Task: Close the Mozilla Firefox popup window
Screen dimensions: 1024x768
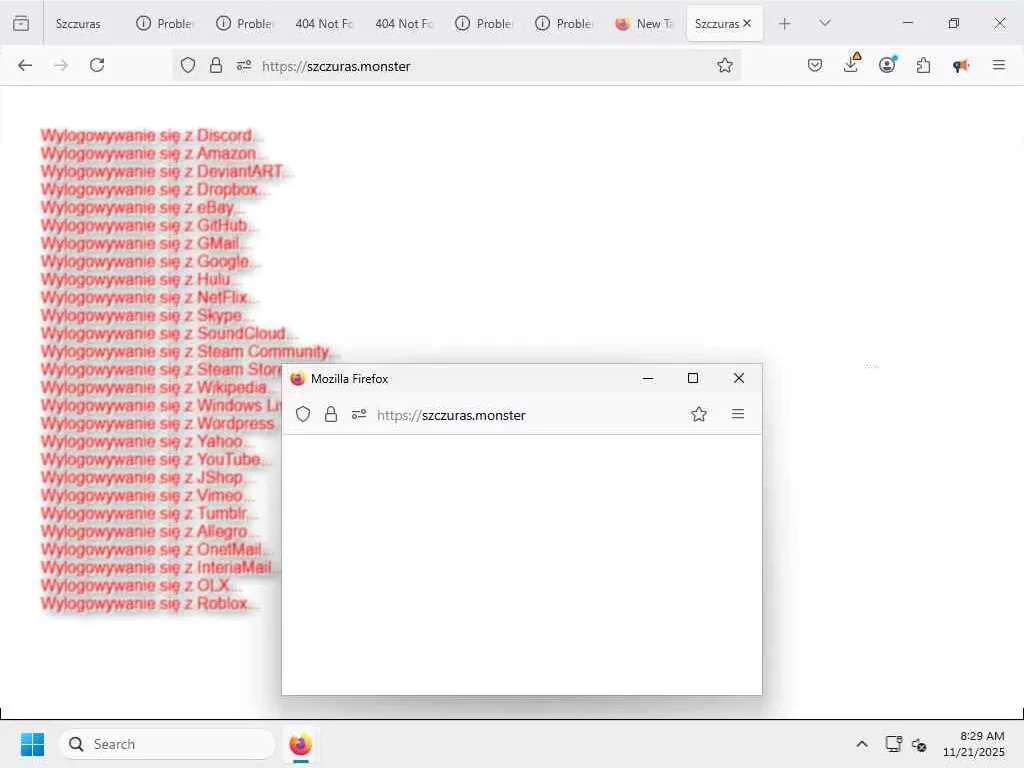Action: pos(739,378)
